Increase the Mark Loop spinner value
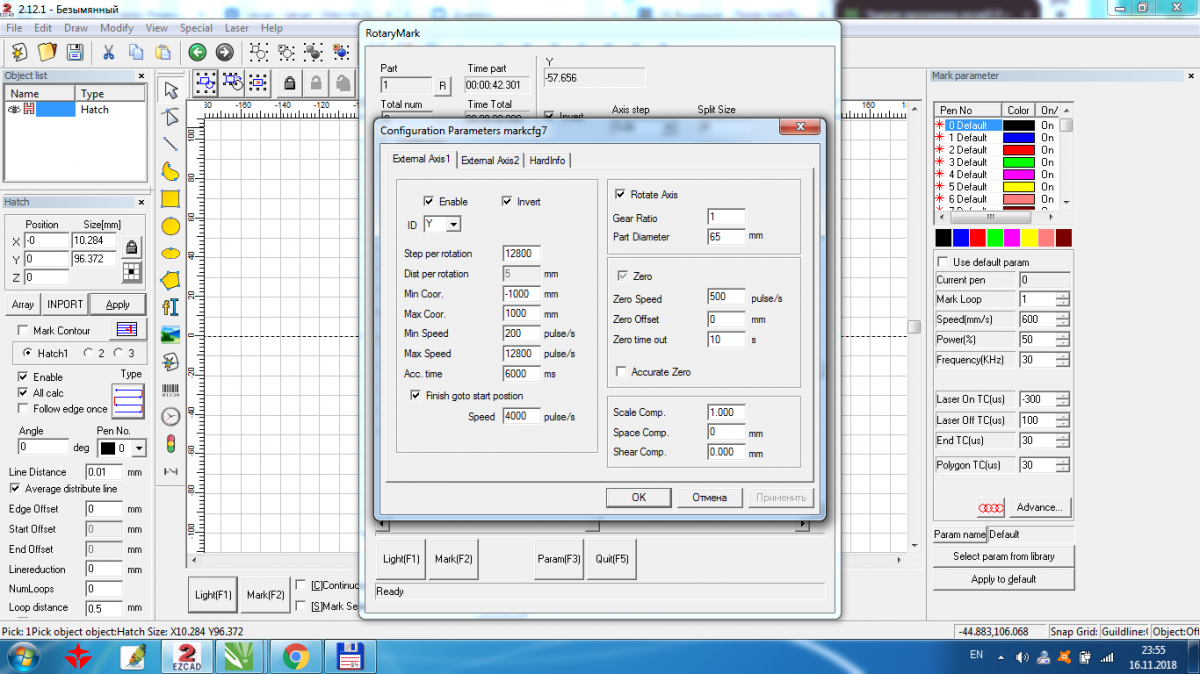The height and width of the screenshot is (674, 1200). pos(1062,295)
